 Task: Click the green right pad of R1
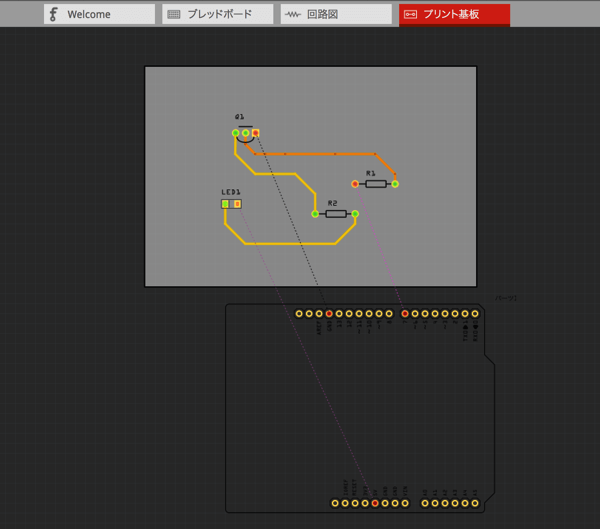[395, 184]
